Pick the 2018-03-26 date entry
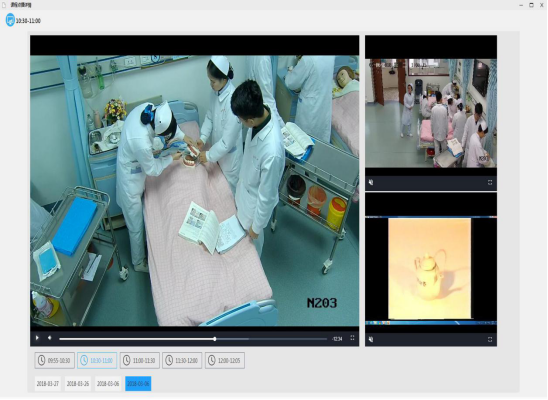 [x=78, y=384]
